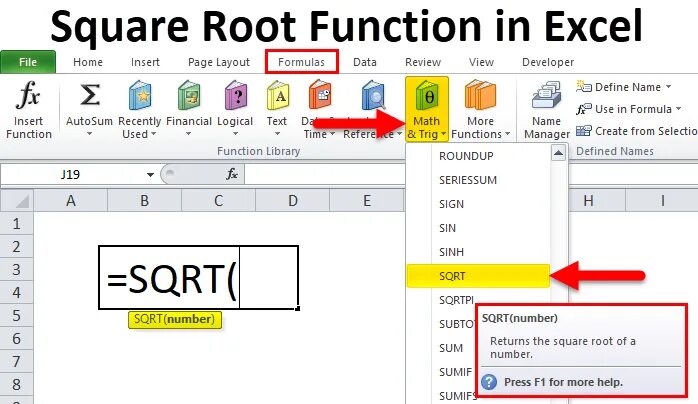Click the Name Box showing J19
The width and height of the screenshot is (698, 404).
click(x=71, y=174)
